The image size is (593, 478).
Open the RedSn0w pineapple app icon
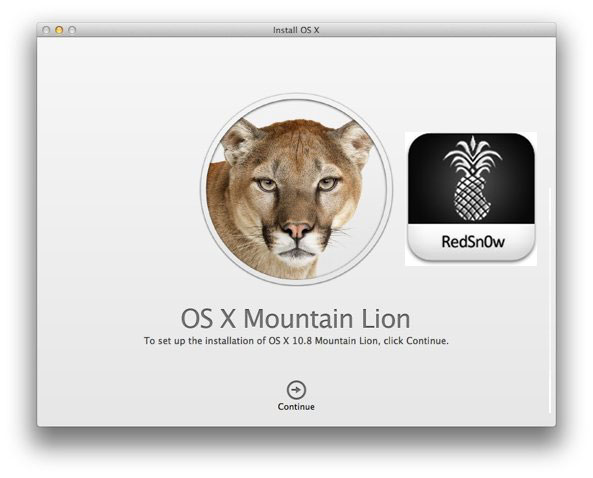tap(471, 198)
